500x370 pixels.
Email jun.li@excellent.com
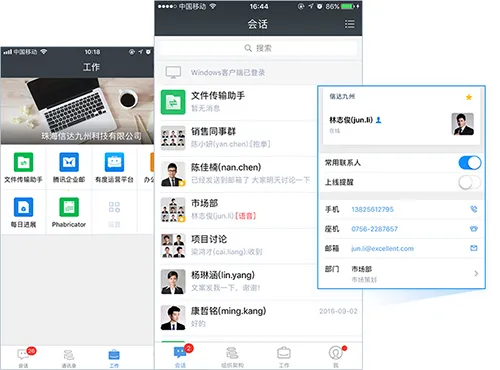tap(382, 249)
